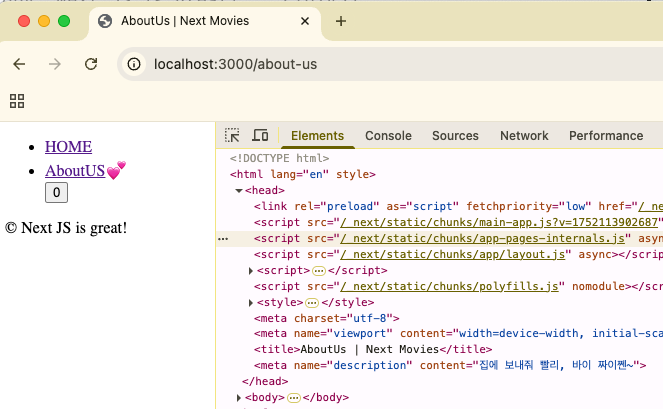This screenshot has height=409, width=663.
Task: Open the Sources panel
Action: (455, 136)
